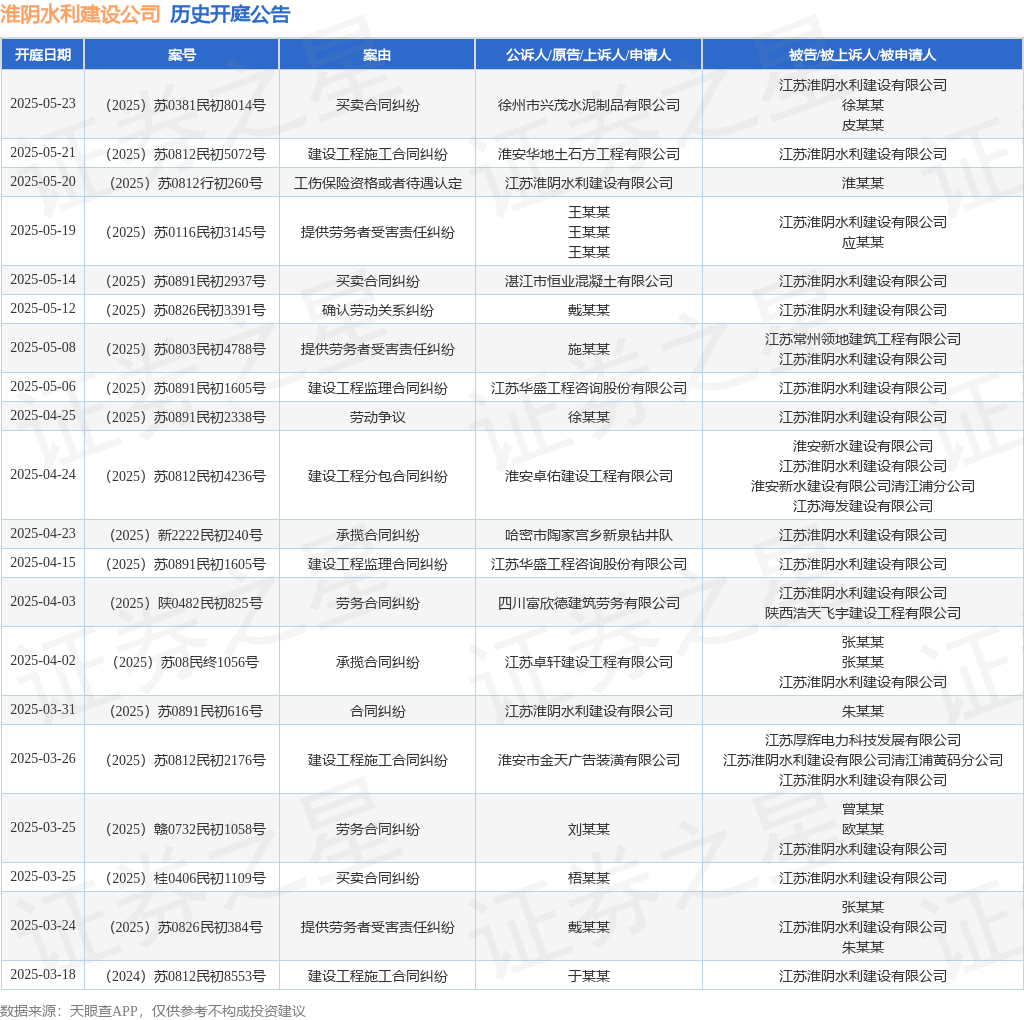Click defendant 淮安新水建设有限公司清江浦分公司
1024x1020 pixels.
click(863, 486)
